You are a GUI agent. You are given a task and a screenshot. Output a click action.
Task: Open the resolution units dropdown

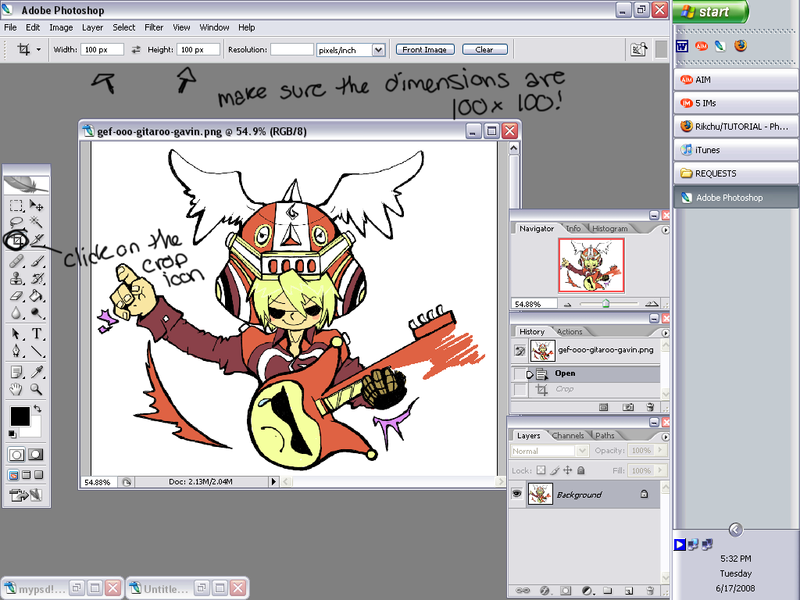(378, 50)
